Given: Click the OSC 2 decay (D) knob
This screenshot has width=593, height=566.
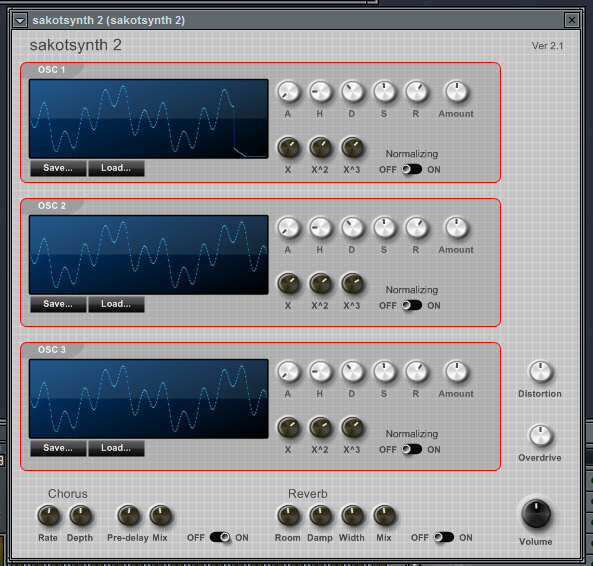Looking at the screenshot, I should coord(352,228).
